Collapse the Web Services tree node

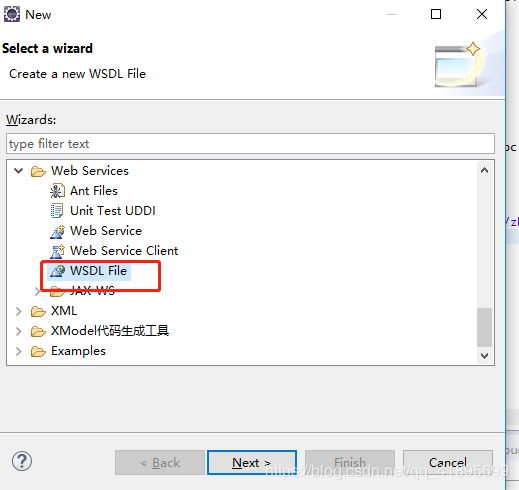click(19, 171)
